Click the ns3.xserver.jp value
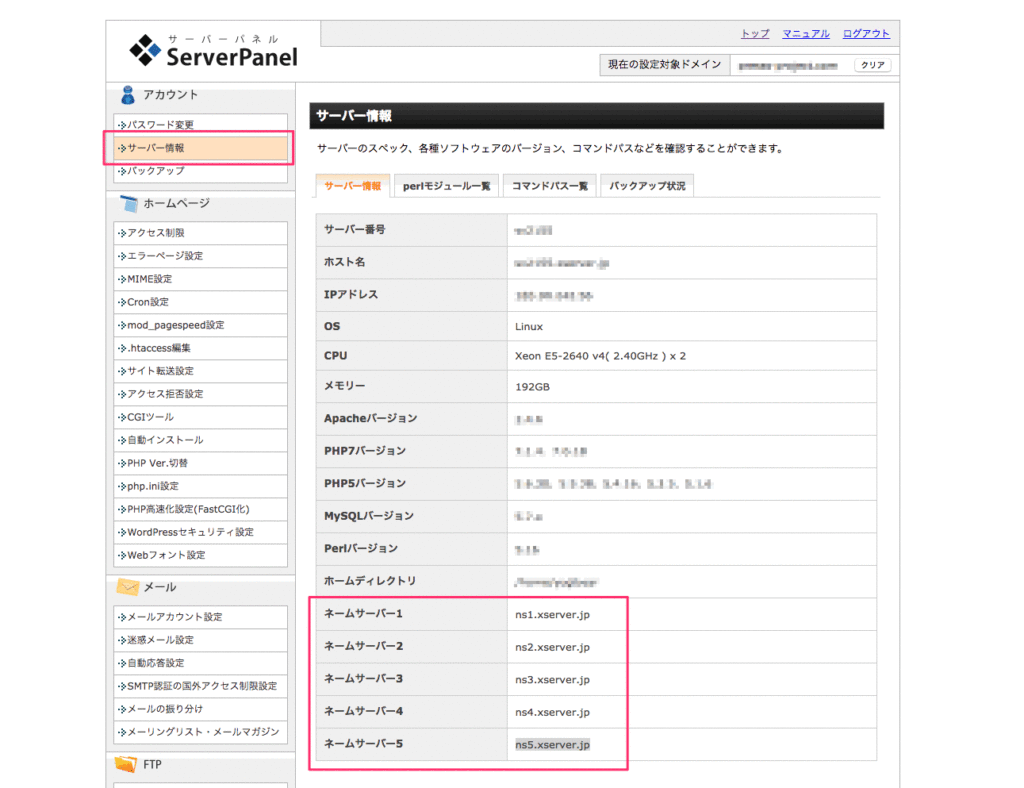 coord(552,680)
